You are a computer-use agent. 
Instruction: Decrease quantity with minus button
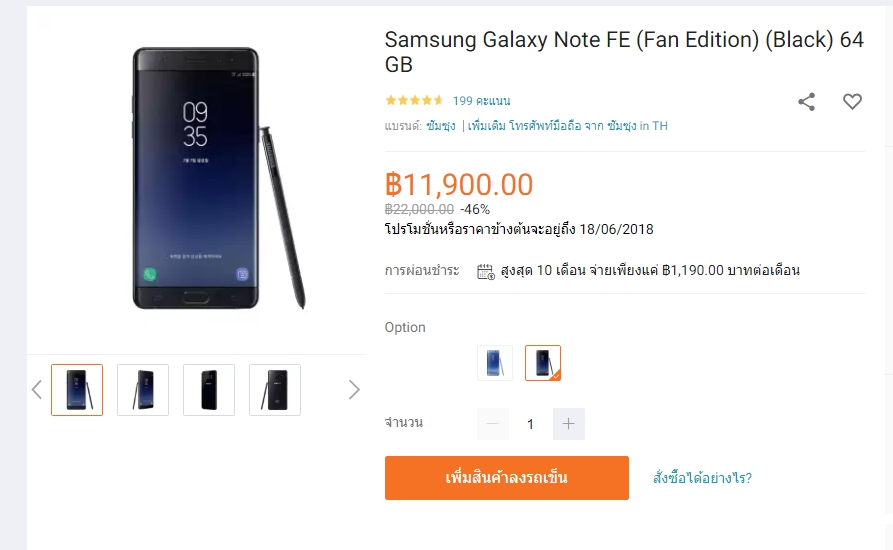(x=493, y=424)
